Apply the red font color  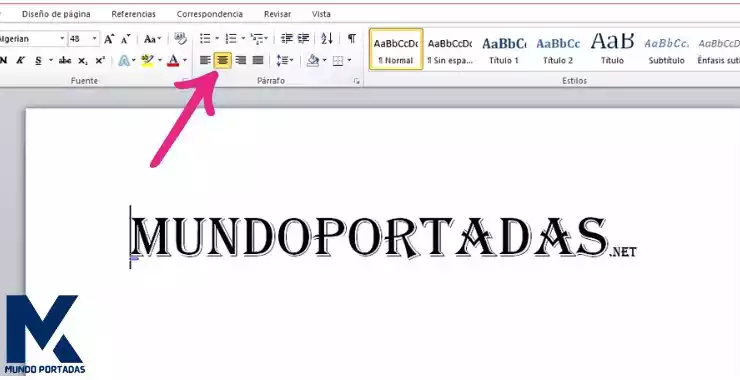pyautogui.click(x=173, y=60)
